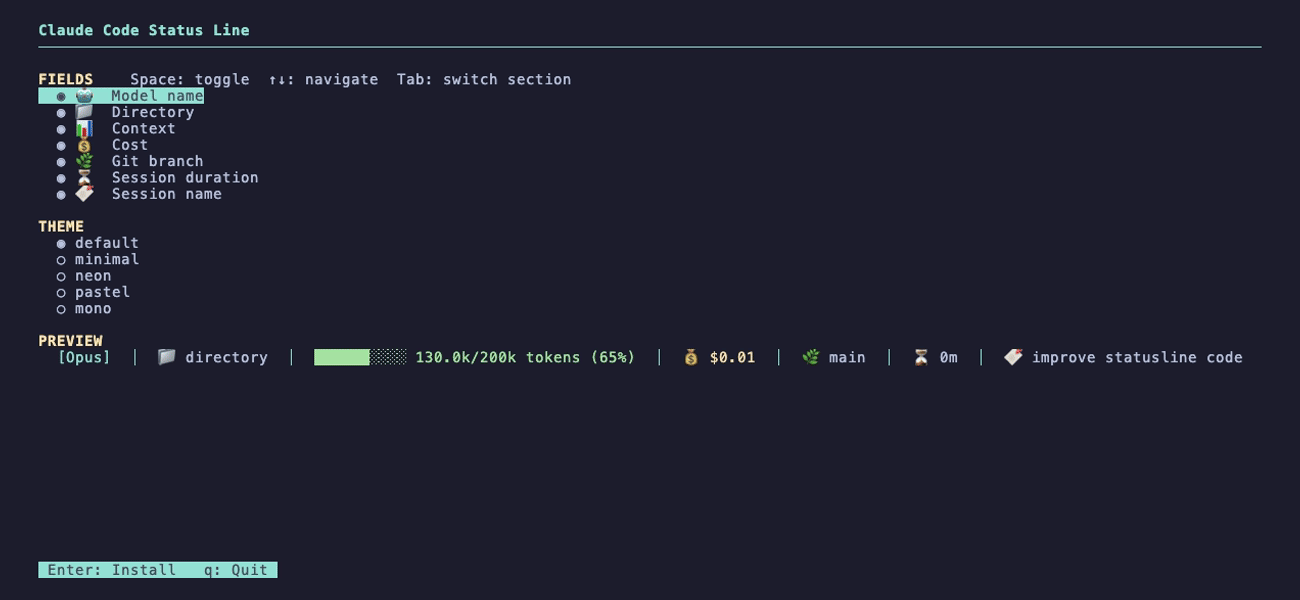Image resolution: width=1300 pixels, height=600 pixels.
Task: Click the Space: toggle hint
Action: 190,79
